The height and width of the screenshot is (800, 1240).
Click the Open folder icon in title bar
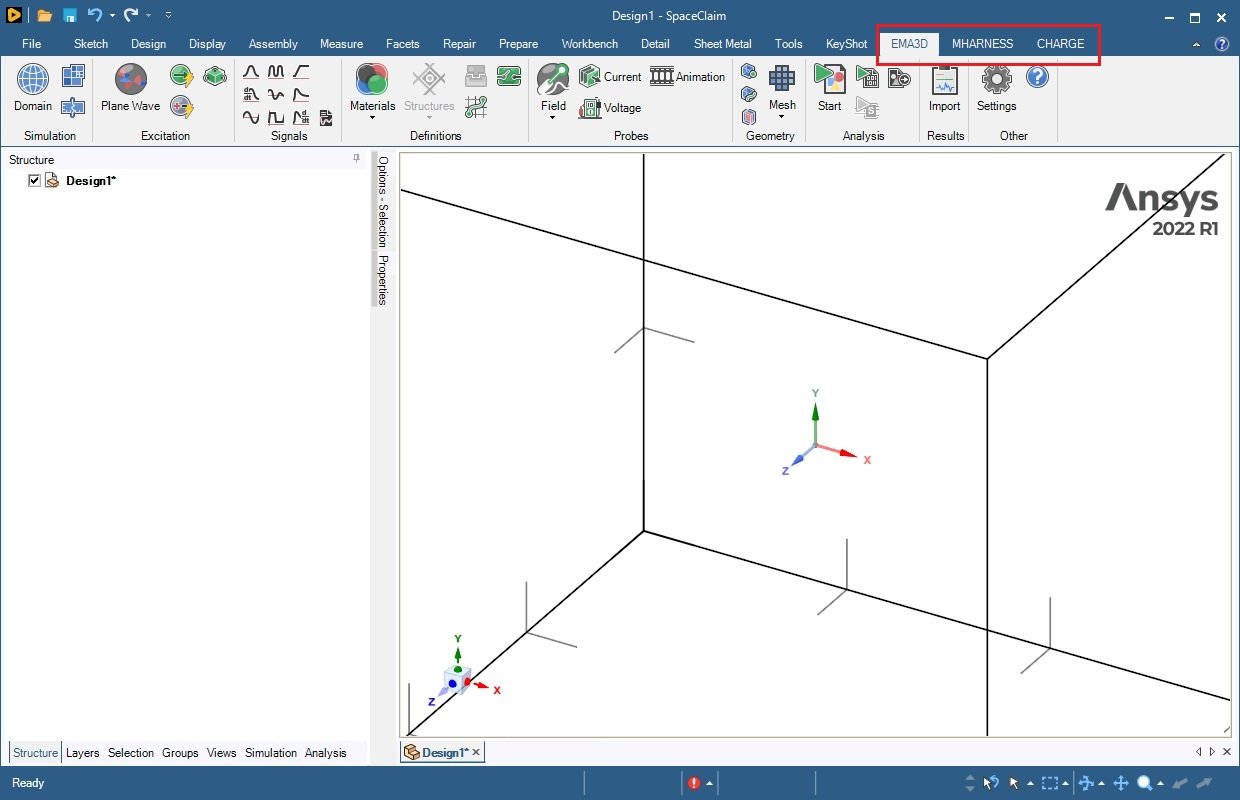click(x=45, y=16)
